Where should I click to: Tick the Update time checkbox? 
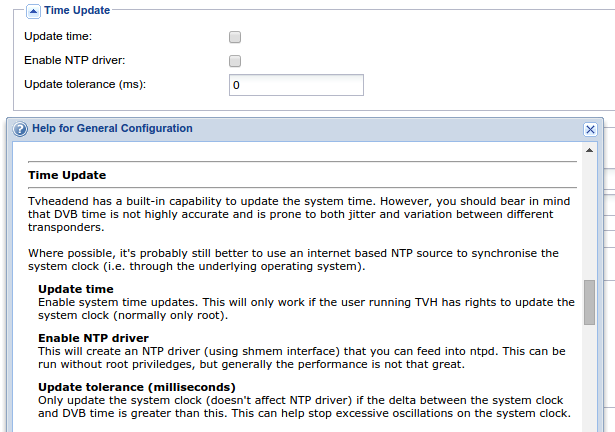point(235,37)
